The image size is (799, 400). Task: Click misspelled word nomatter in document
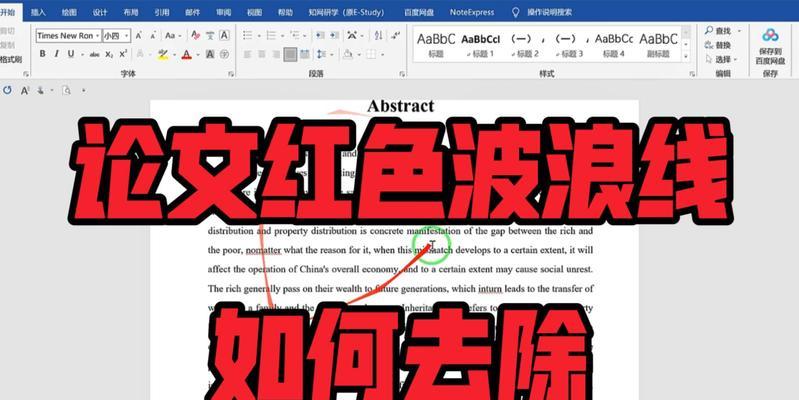click(x=263, y=250)
